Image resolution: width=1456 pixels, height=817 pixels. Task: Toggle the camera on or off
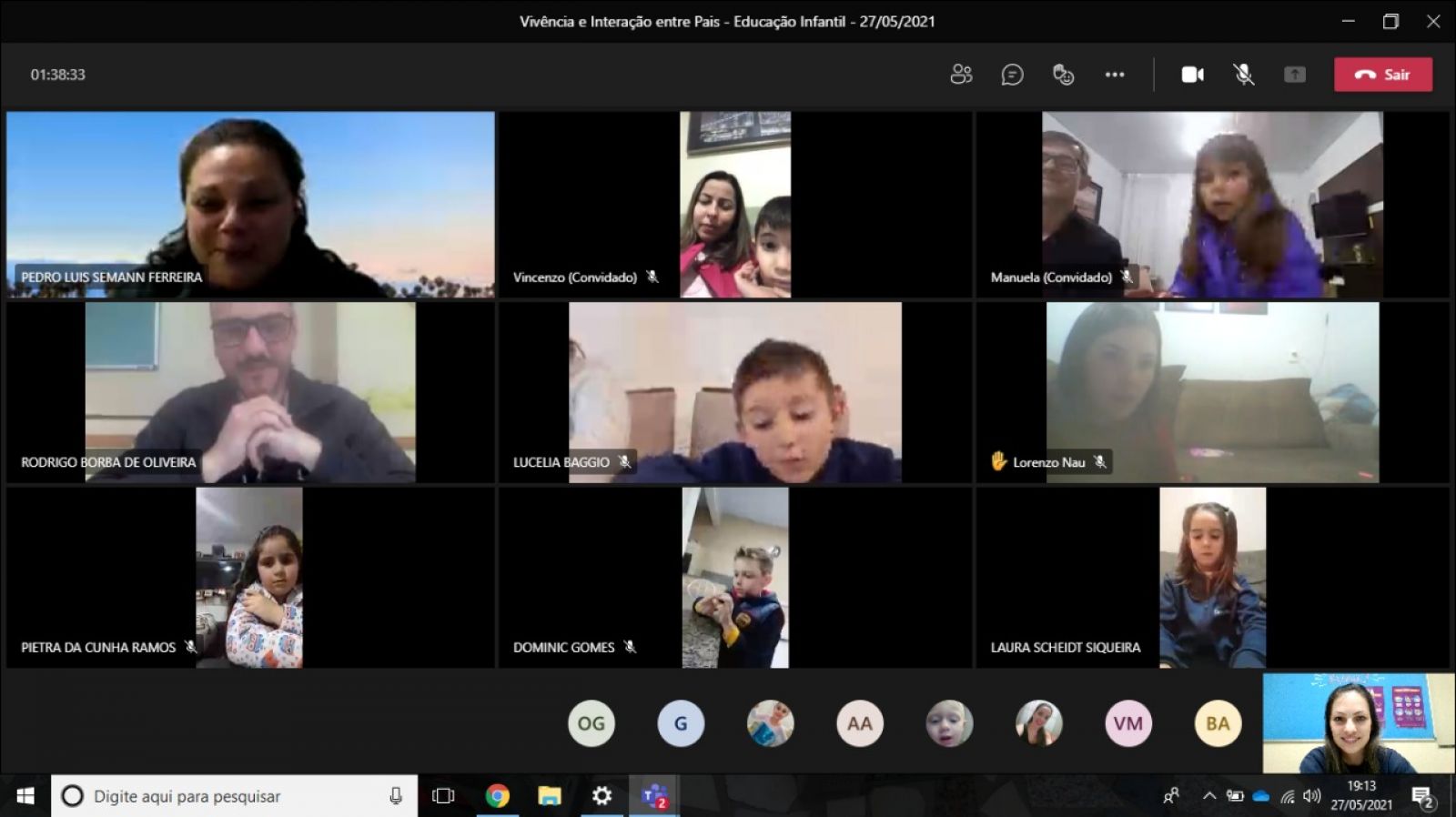point(1192,75)
